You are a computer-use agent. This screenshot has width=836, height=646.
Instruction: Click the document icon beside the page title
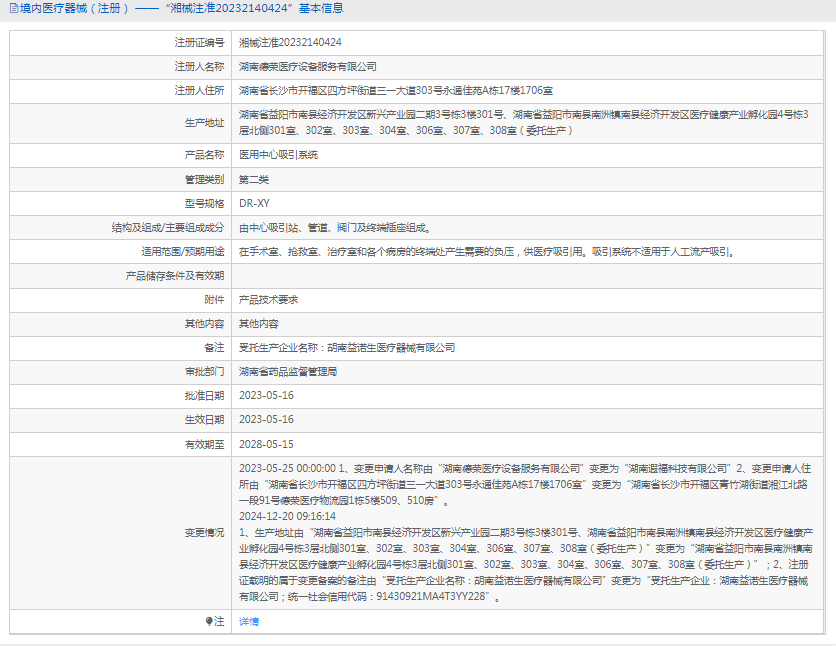click(14, 9)
